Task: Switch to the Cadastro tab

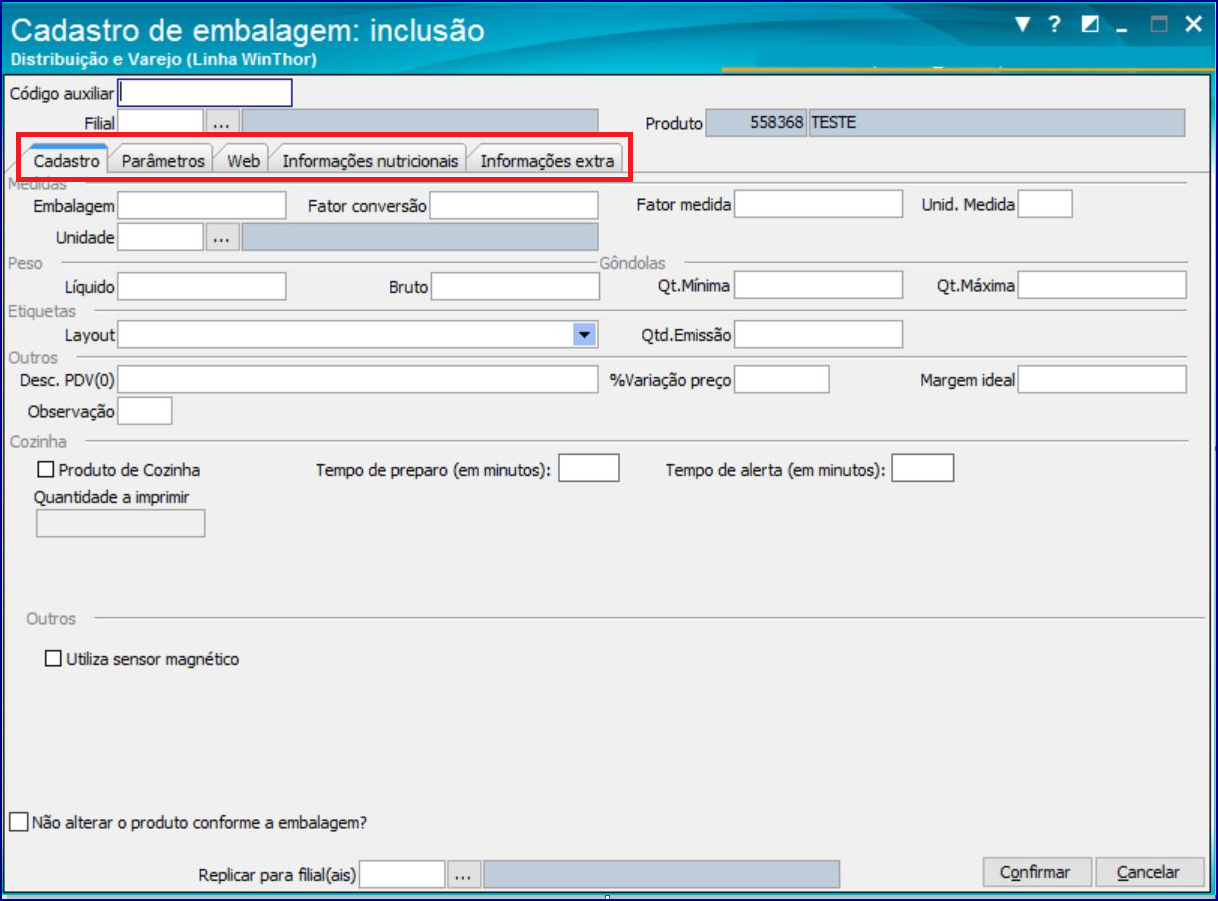Action: click(x=66, y=161)
